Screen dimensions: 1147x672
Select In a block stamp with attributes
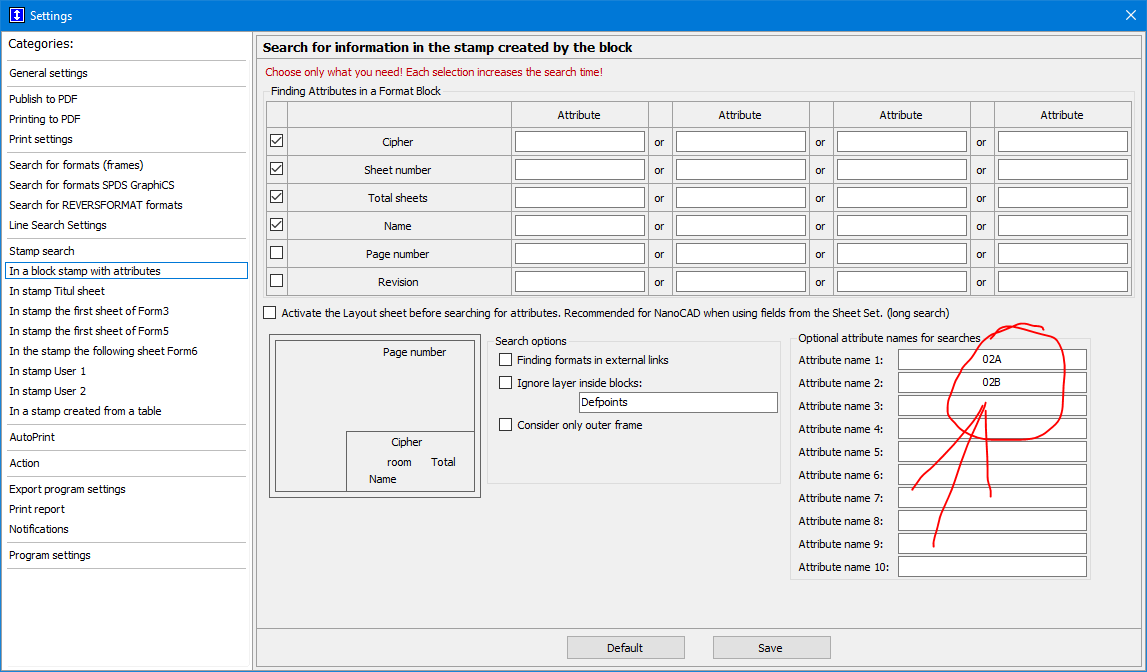(x=127, y=271)
